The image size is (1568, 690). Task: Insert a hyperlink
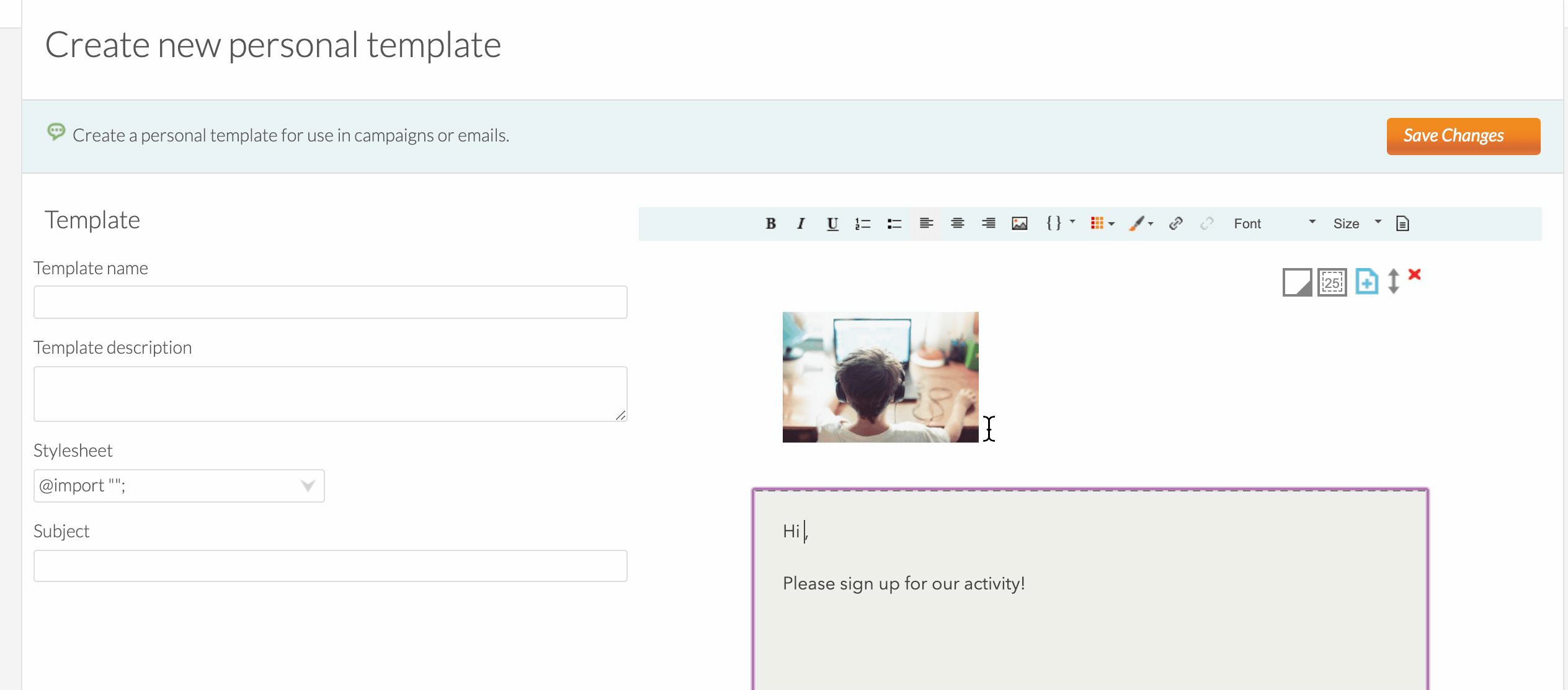1176,223
